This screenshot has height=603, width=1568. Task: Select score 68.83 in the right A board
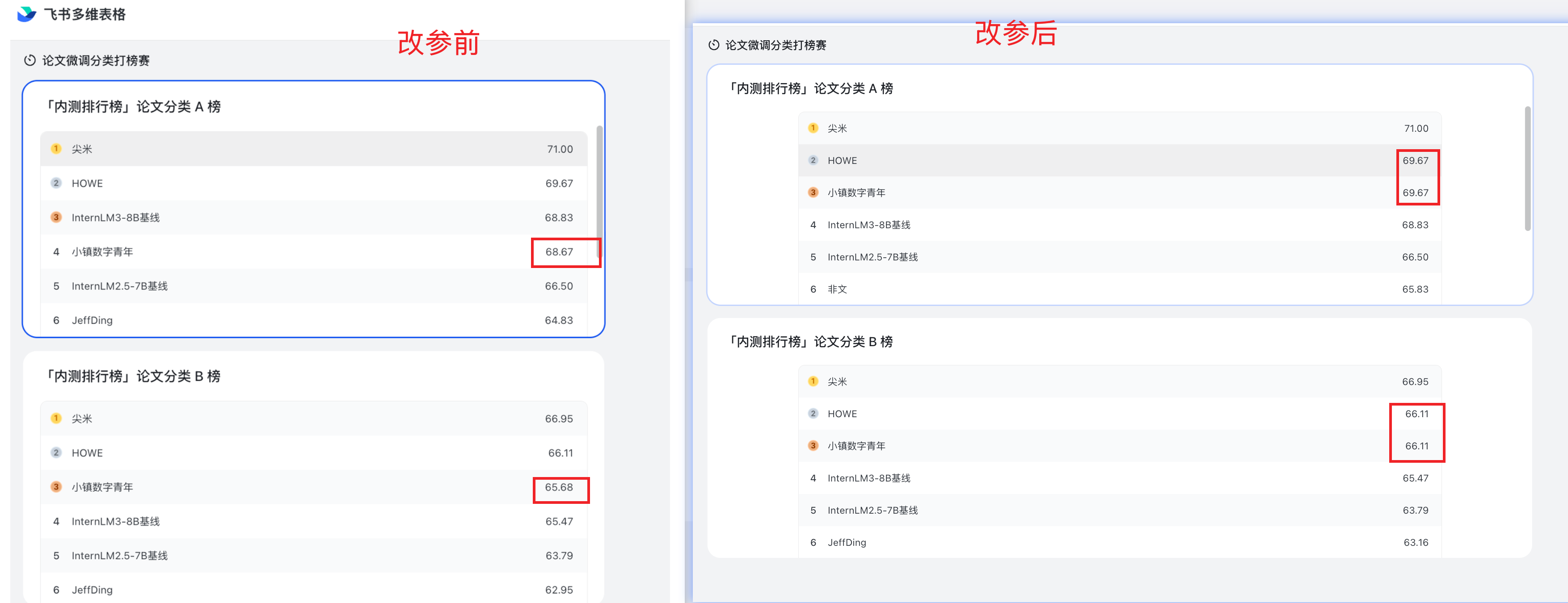1415,225
